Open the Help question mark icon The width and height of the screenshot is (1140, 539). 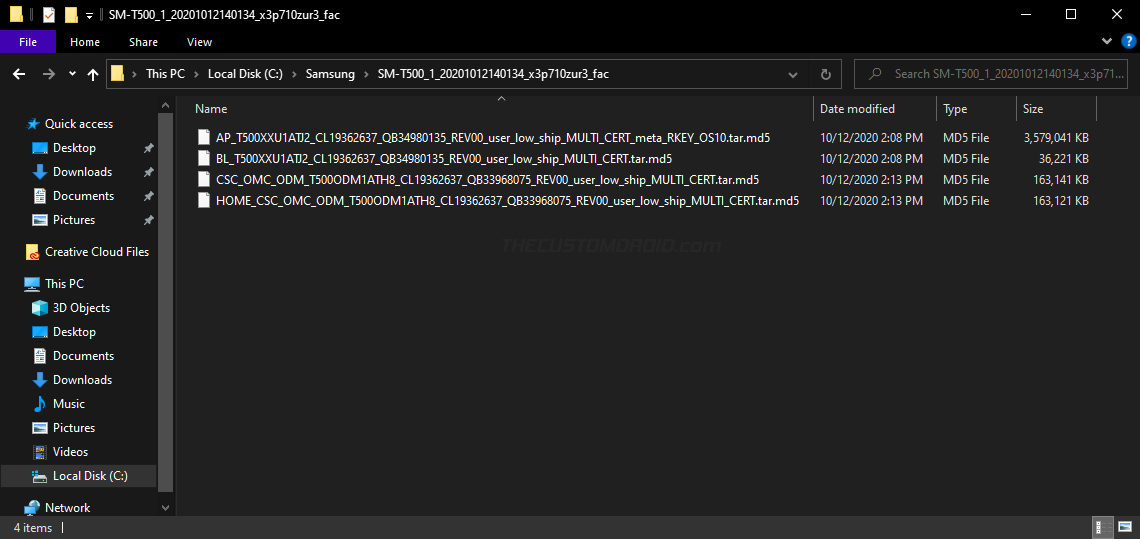(1128, 41)
